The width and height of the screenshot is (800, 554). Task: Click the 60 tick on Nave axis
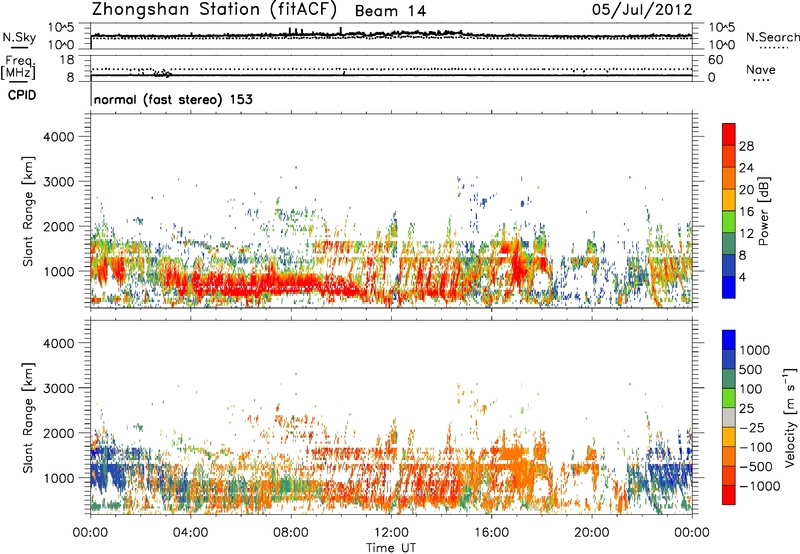click(715, 60)
